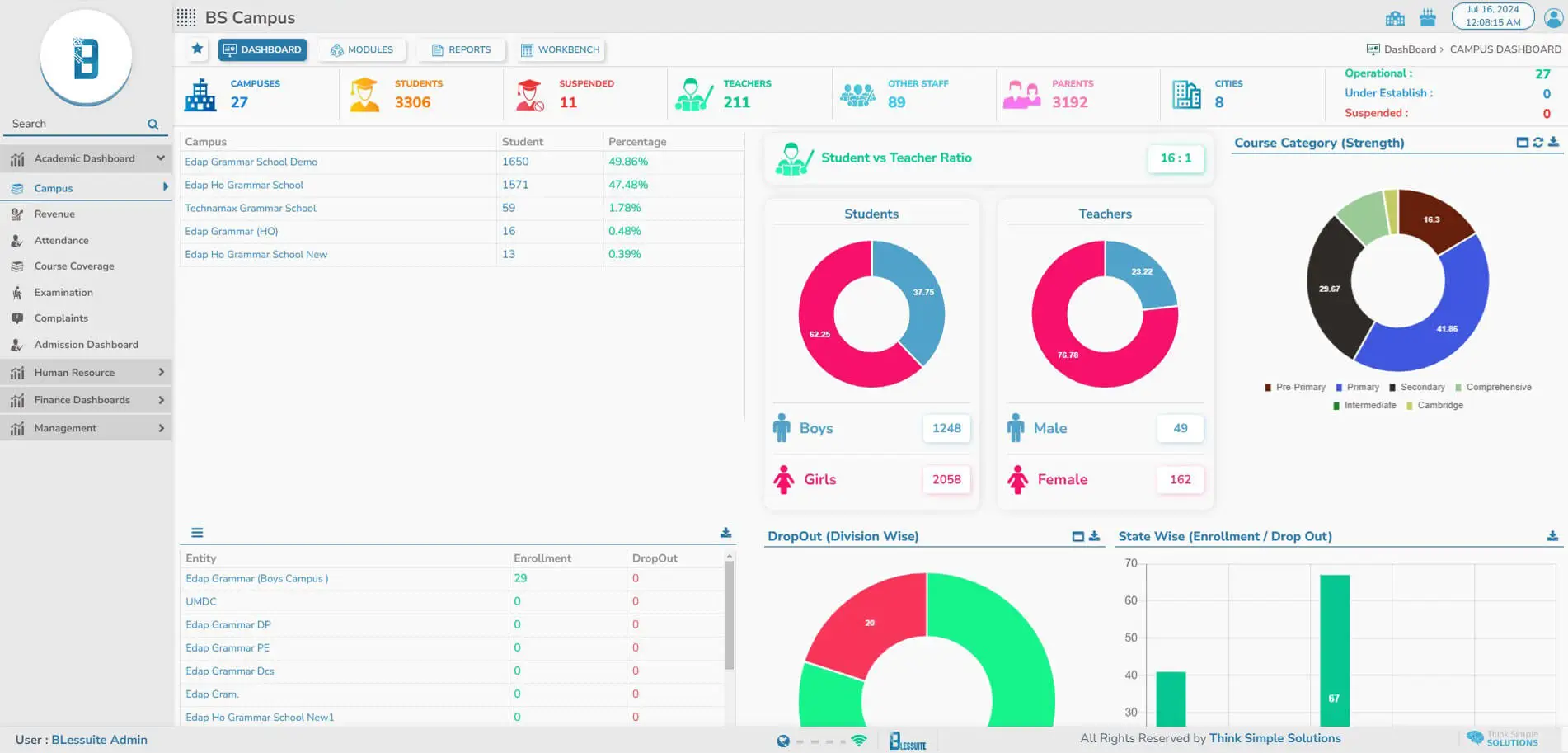The width and height of the screenshot is (1568, 753).
Task: Download State Wise Enrollment chart
Action: pyautogui.click(x=1552, y=536)
